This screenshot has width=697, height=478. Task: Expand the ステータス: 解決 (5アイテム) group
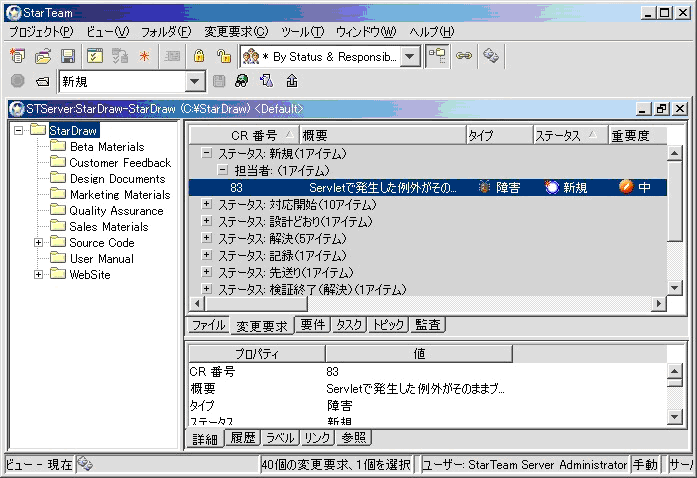[206, 238]
